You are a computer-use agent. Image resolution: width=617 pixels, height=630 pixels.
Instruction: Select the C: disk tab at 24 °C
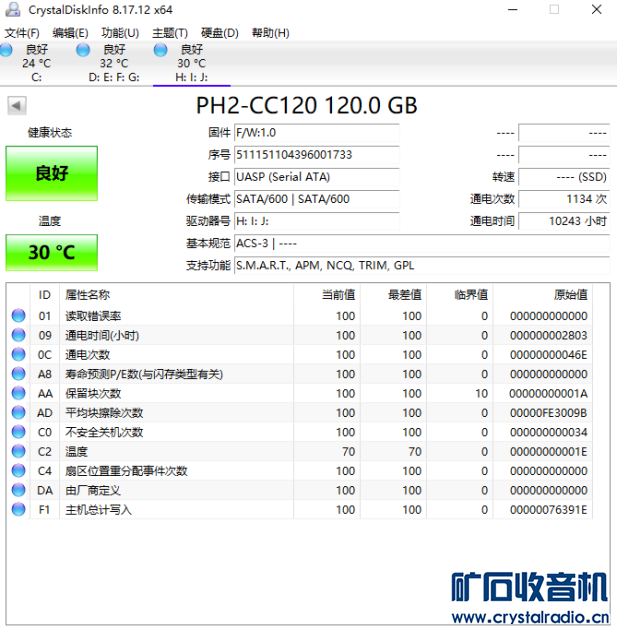click(x=37, y=63)
